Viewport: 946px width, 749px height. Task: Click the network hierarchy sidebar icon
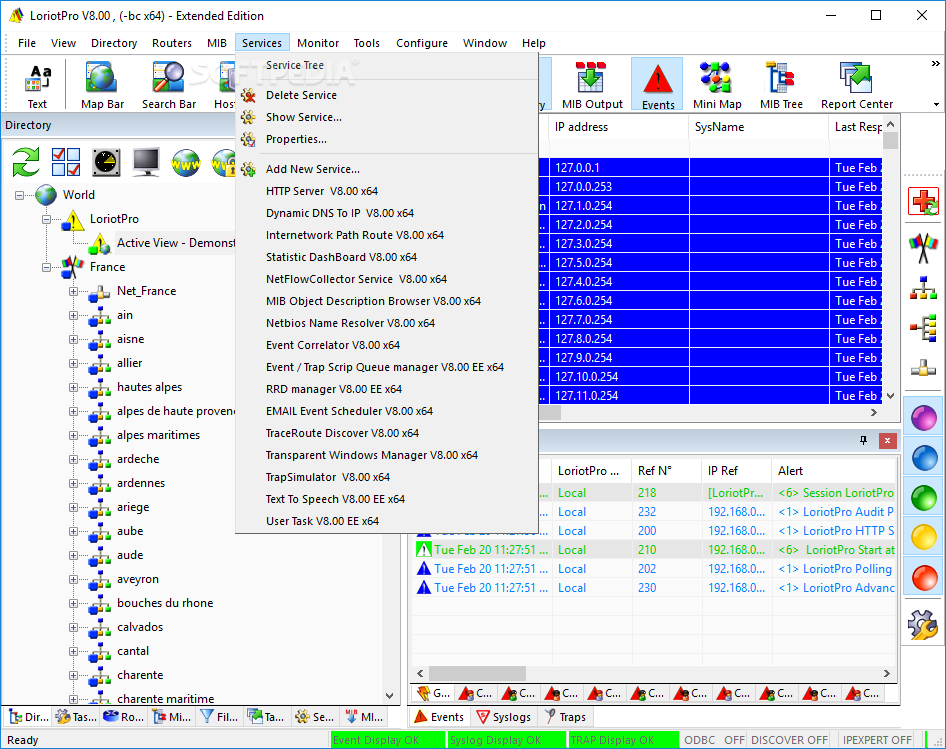point(923,288)
